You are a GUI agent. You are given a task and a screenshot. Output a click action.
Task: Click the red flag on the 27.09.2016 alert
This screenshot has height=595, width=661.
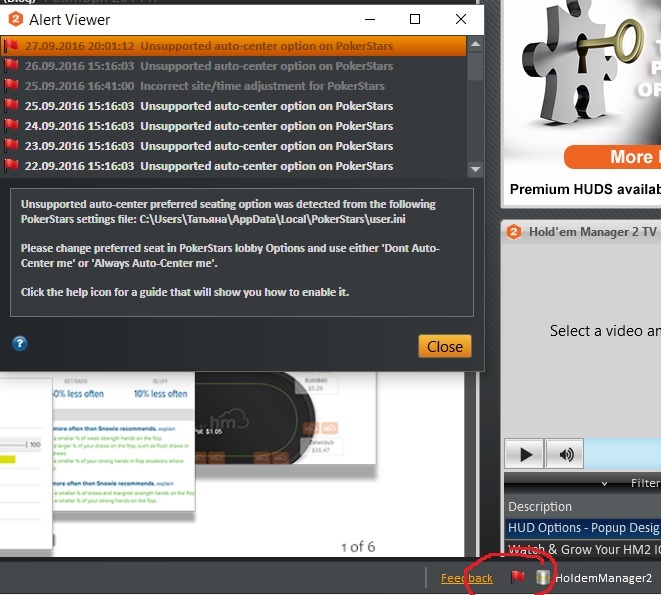pyautogui.click(x=11, y=45)
